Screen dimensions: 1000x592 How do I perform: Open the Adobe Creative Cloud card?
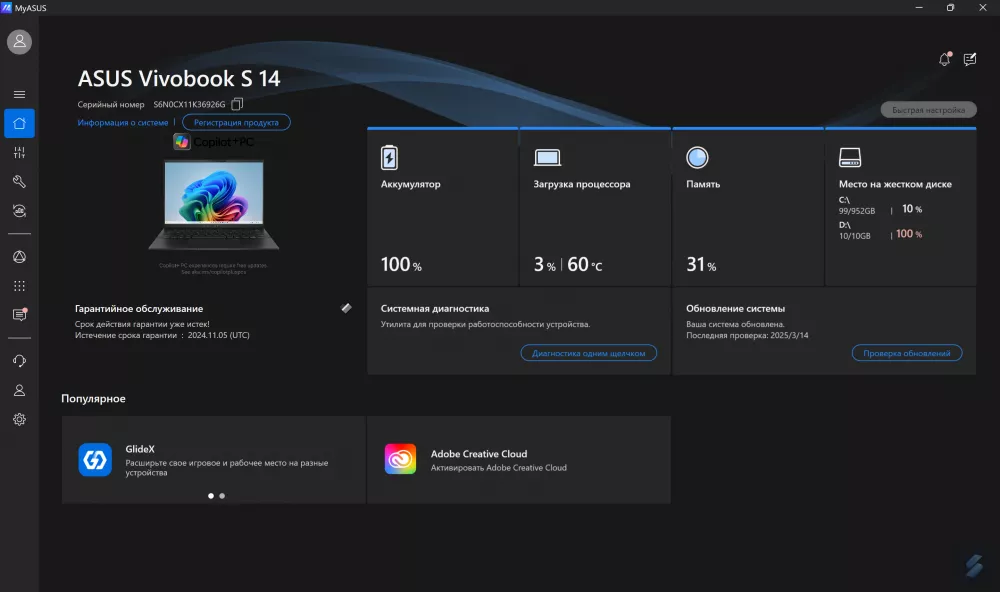pos(518,460)
